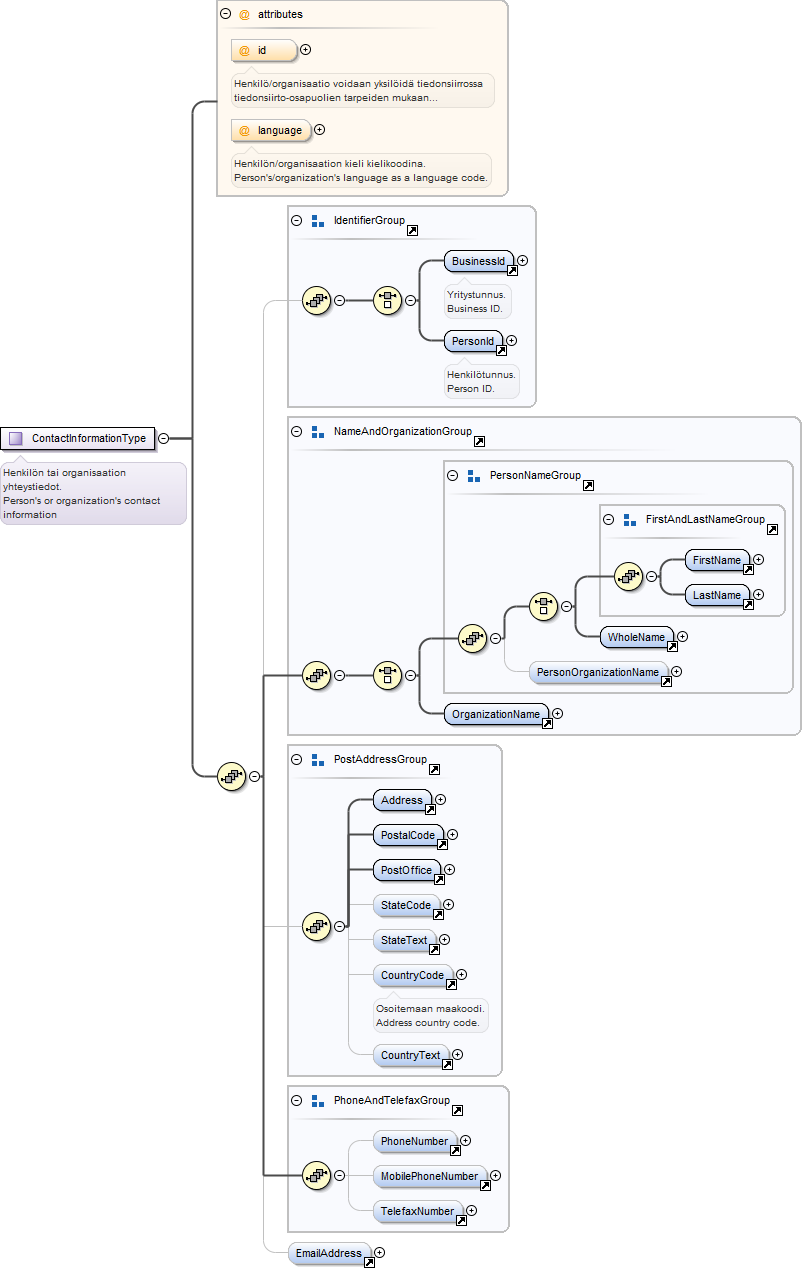Click the choice compositor icon in IdentifierGroup

tap(388, 299)
